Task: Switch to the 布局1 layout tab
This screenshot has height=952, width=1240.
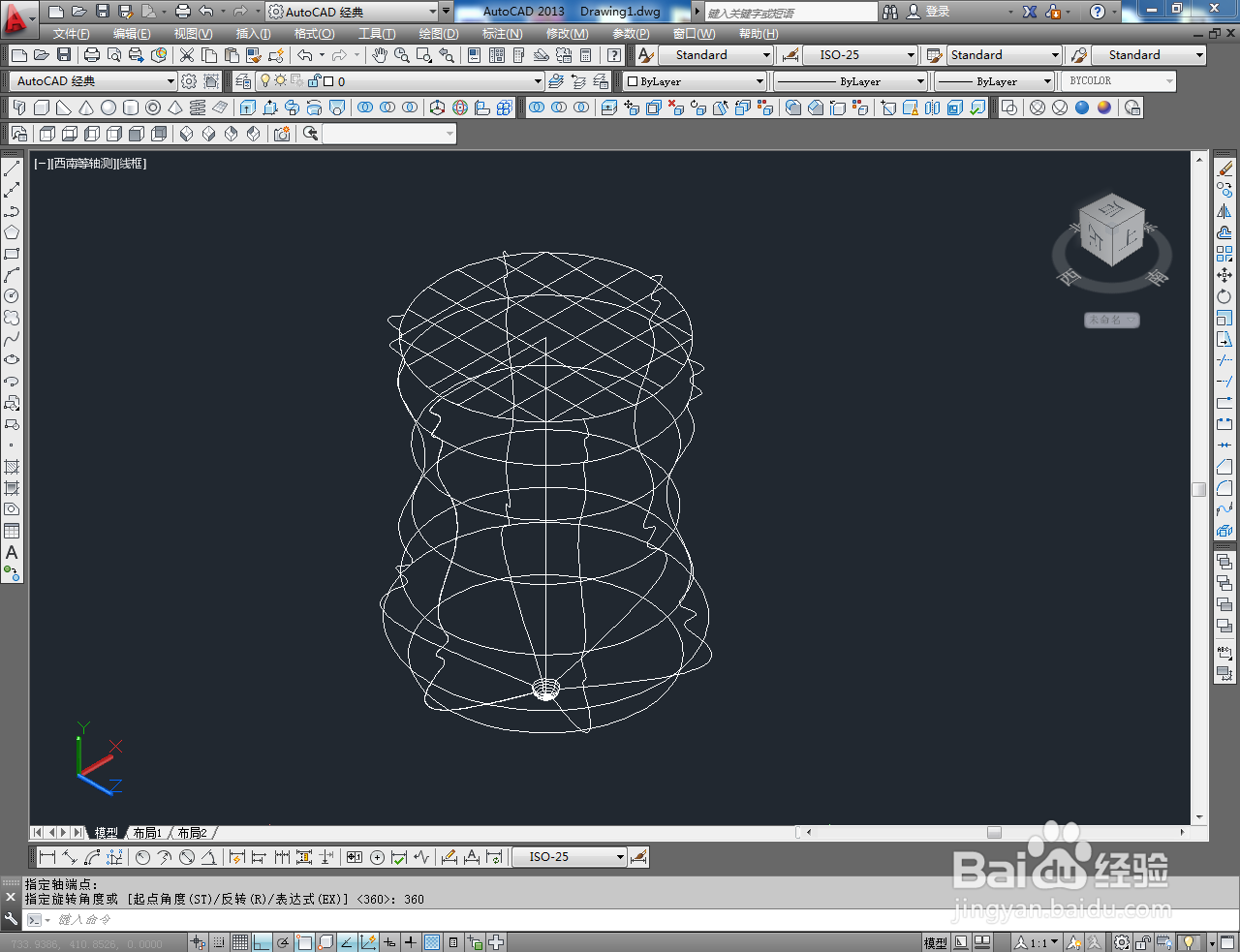Action: (x=147, y=833)
